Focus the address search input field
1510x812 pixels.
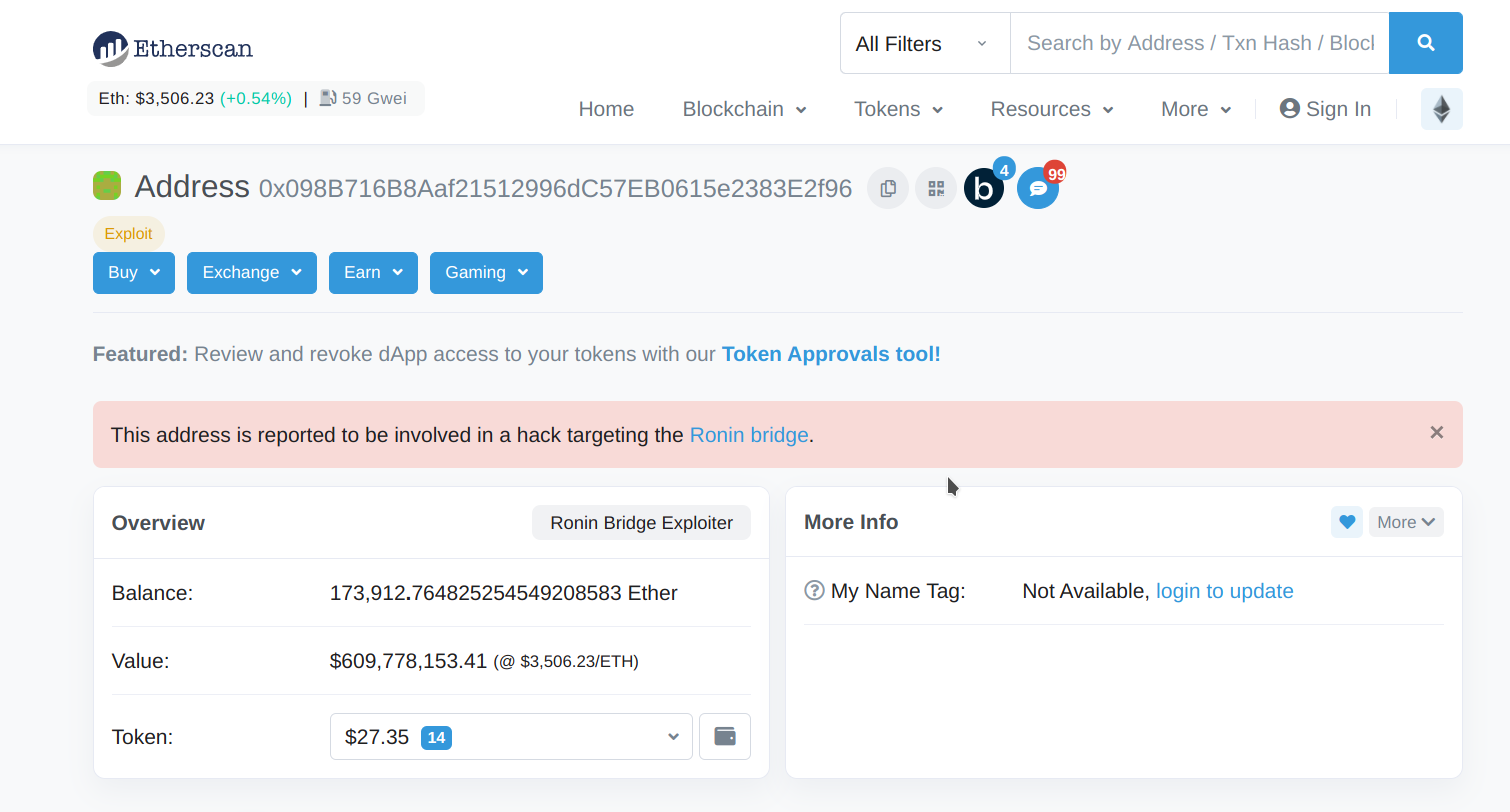point(1200,43)
